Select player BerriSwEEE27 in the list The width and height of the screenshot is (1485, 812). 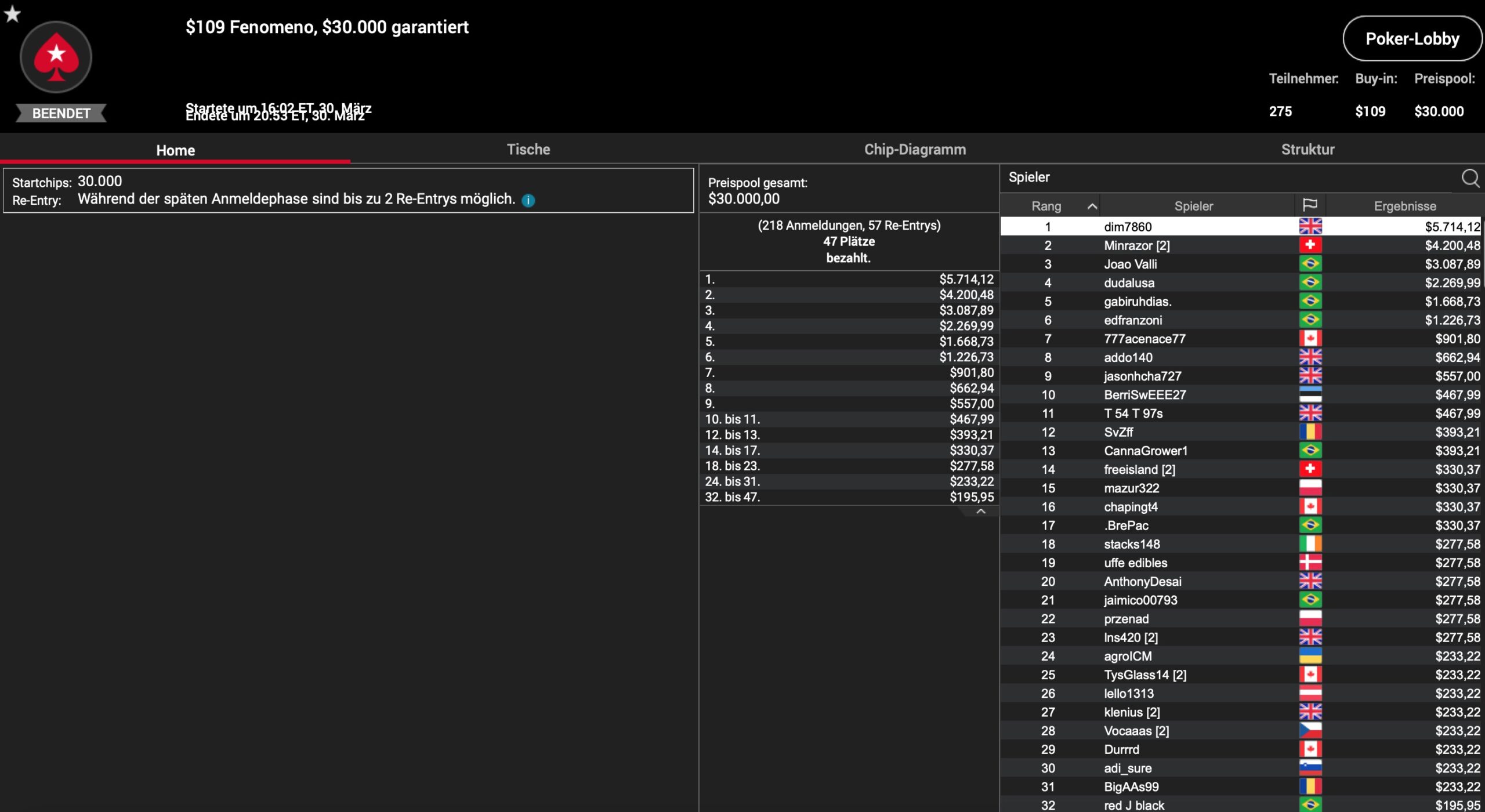[1144, 395]
